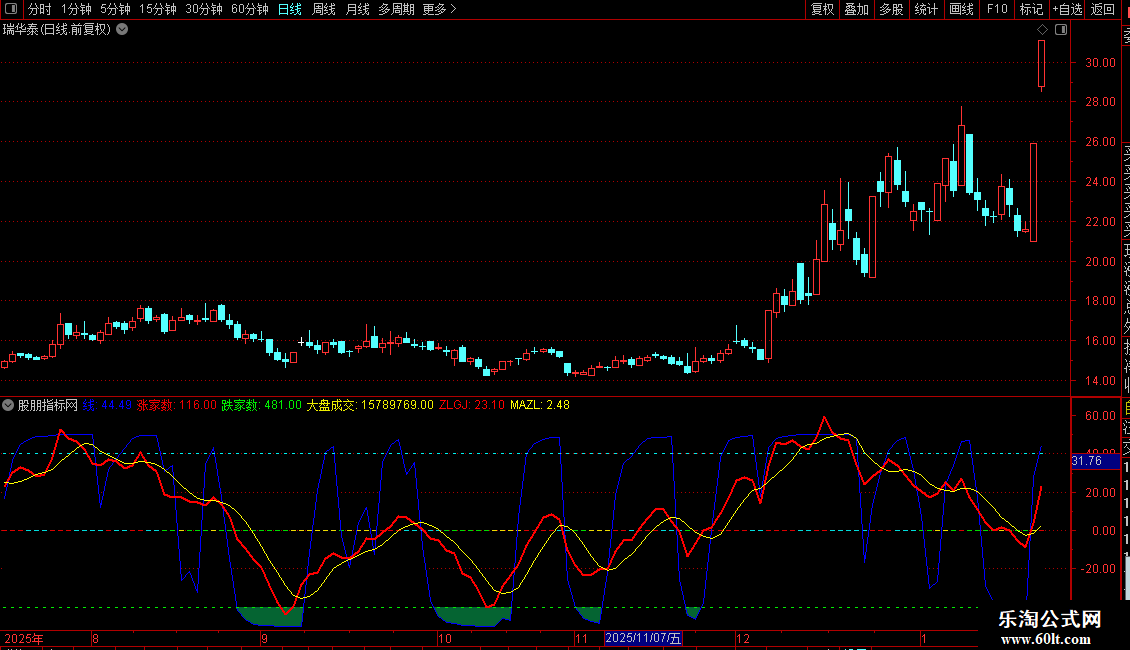1130x650 pixels.
Task: Toggle the sidebar panel icon at top-left
Action: point(11,9)
